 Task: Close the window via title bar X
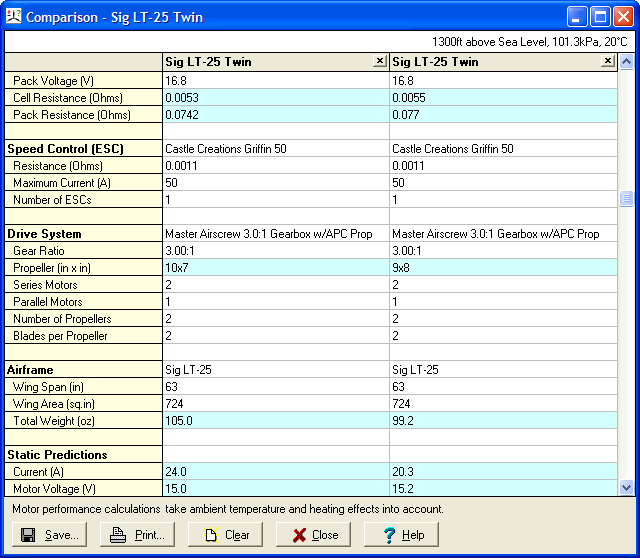click(623, 17)
